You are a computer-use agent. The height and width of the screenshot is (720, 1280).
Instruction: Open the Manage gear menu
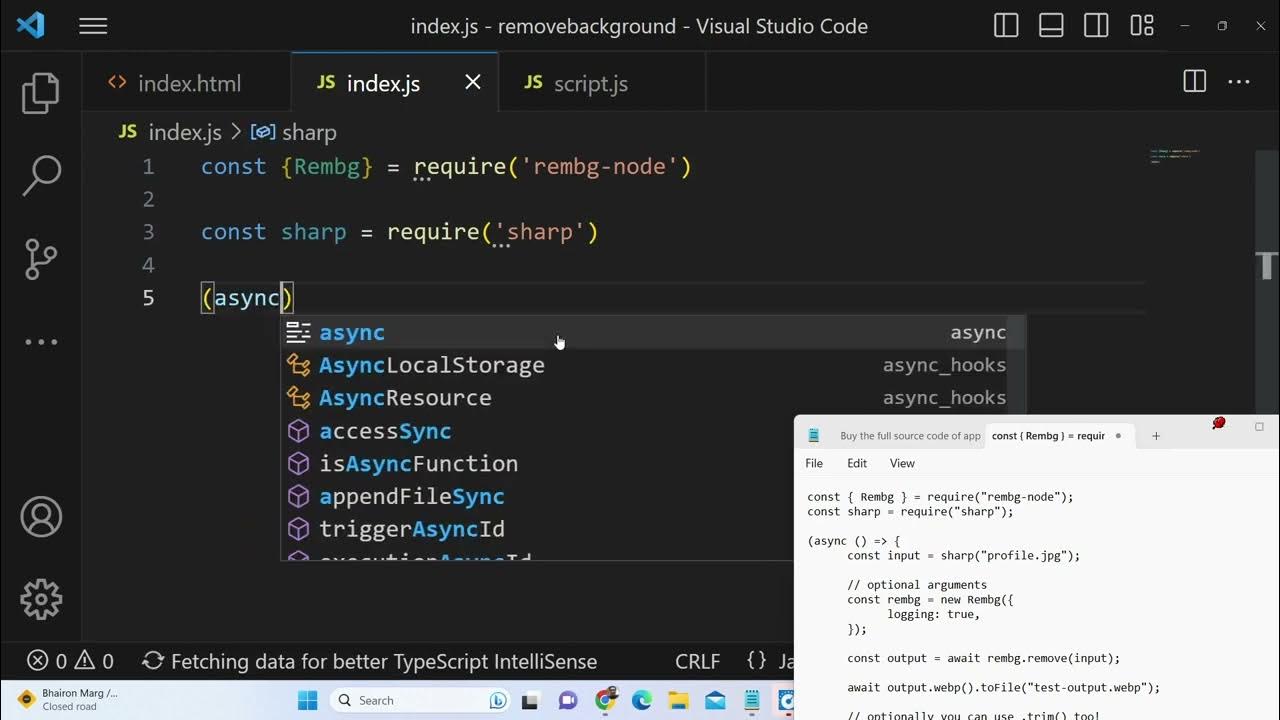[x=41, y=599]
